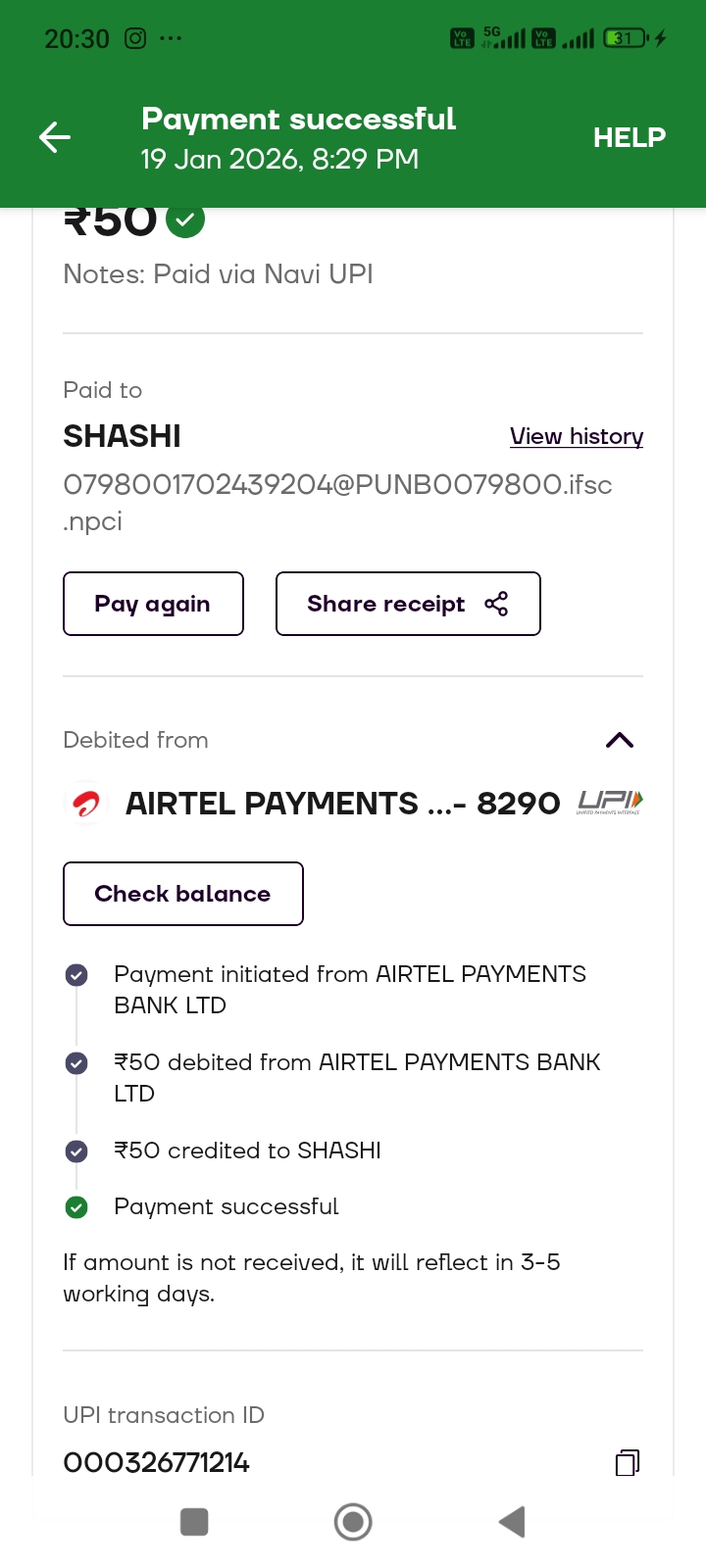Tap the share icon on Share receipt
This screenshot has height=1568, width=706.
click(x=496, y=604)
